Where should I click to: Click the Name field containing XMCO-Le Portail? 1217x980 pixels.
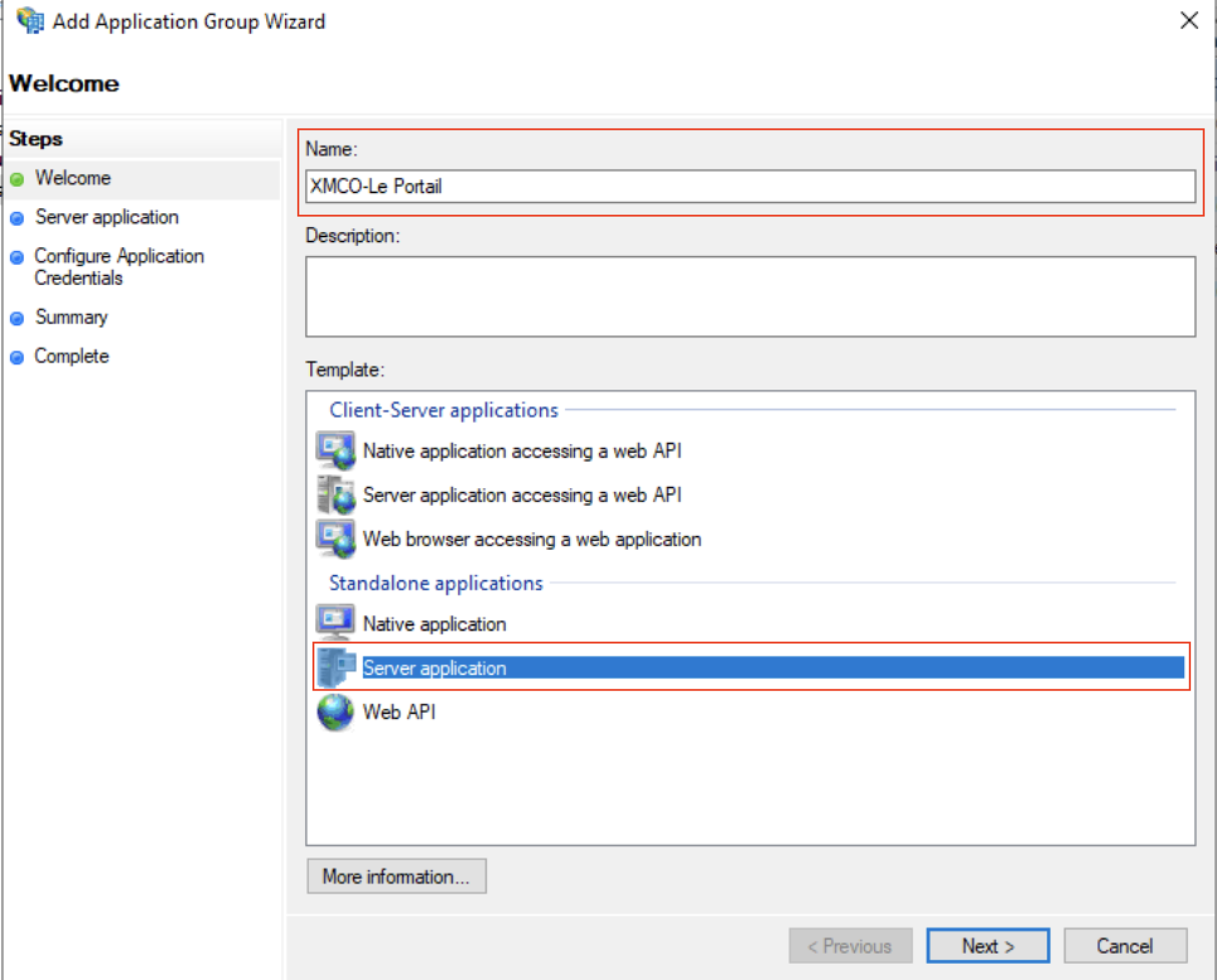750,186
